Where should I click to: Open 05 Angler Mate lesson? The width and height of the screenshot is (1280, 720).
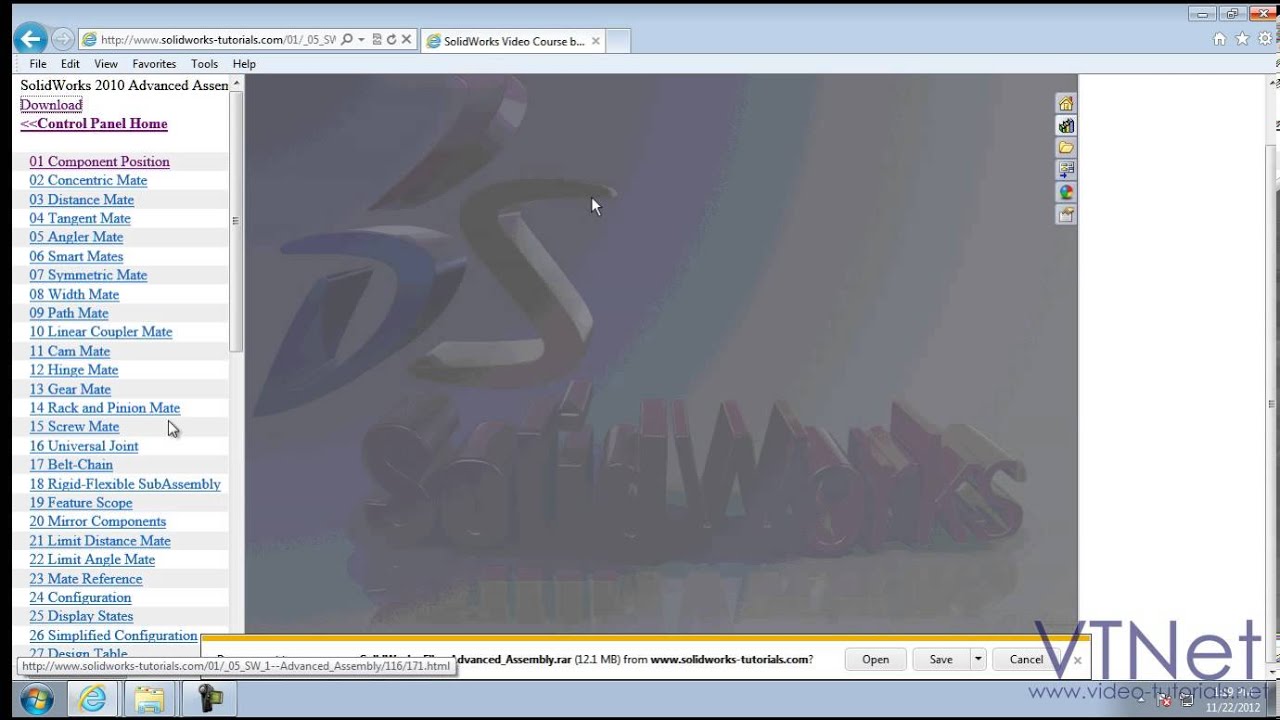pyautogui.click(x=76, y=237)
